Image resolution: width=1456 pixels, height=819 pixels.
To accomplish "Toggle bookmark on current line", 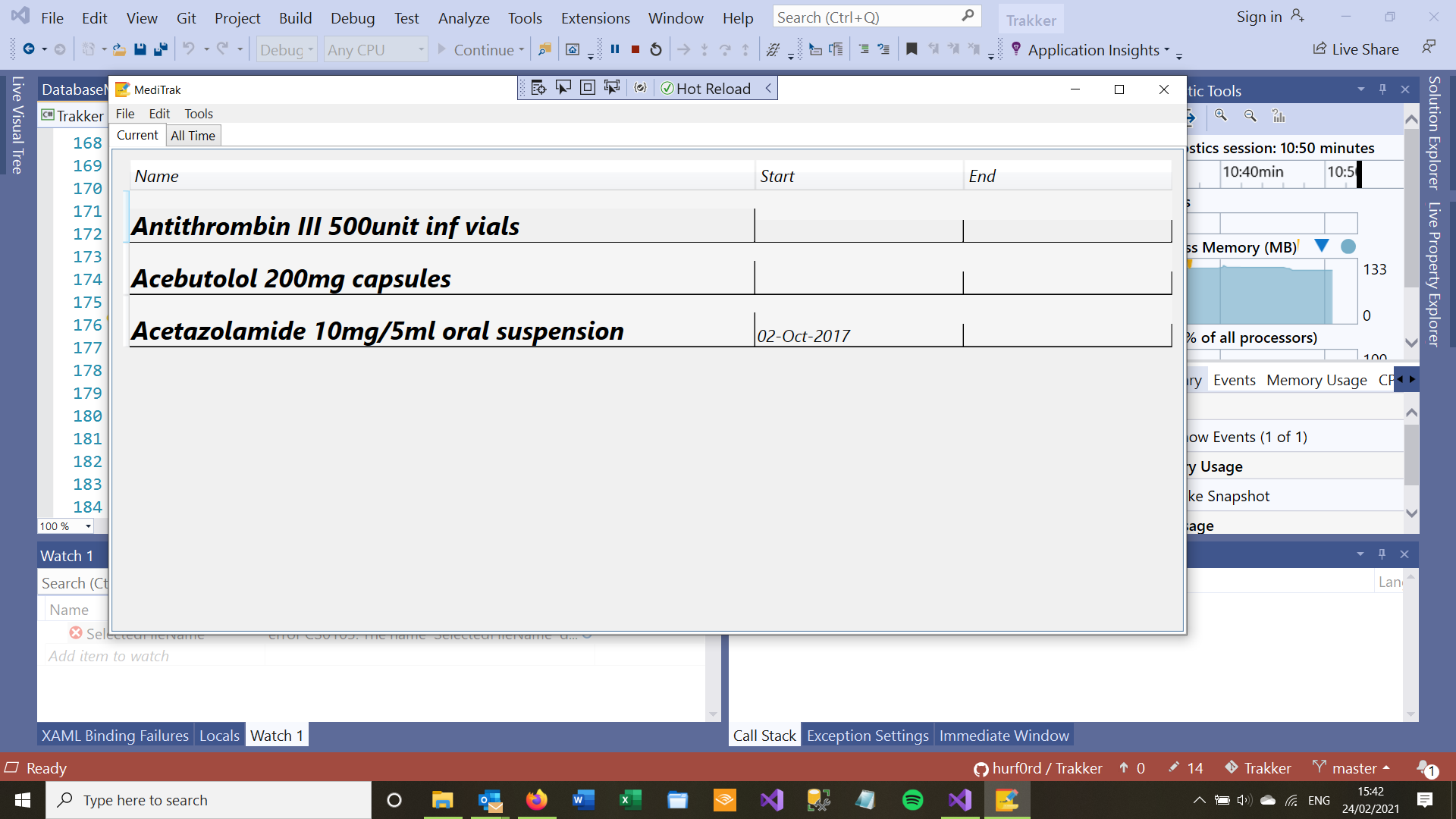I will [912, 49].
